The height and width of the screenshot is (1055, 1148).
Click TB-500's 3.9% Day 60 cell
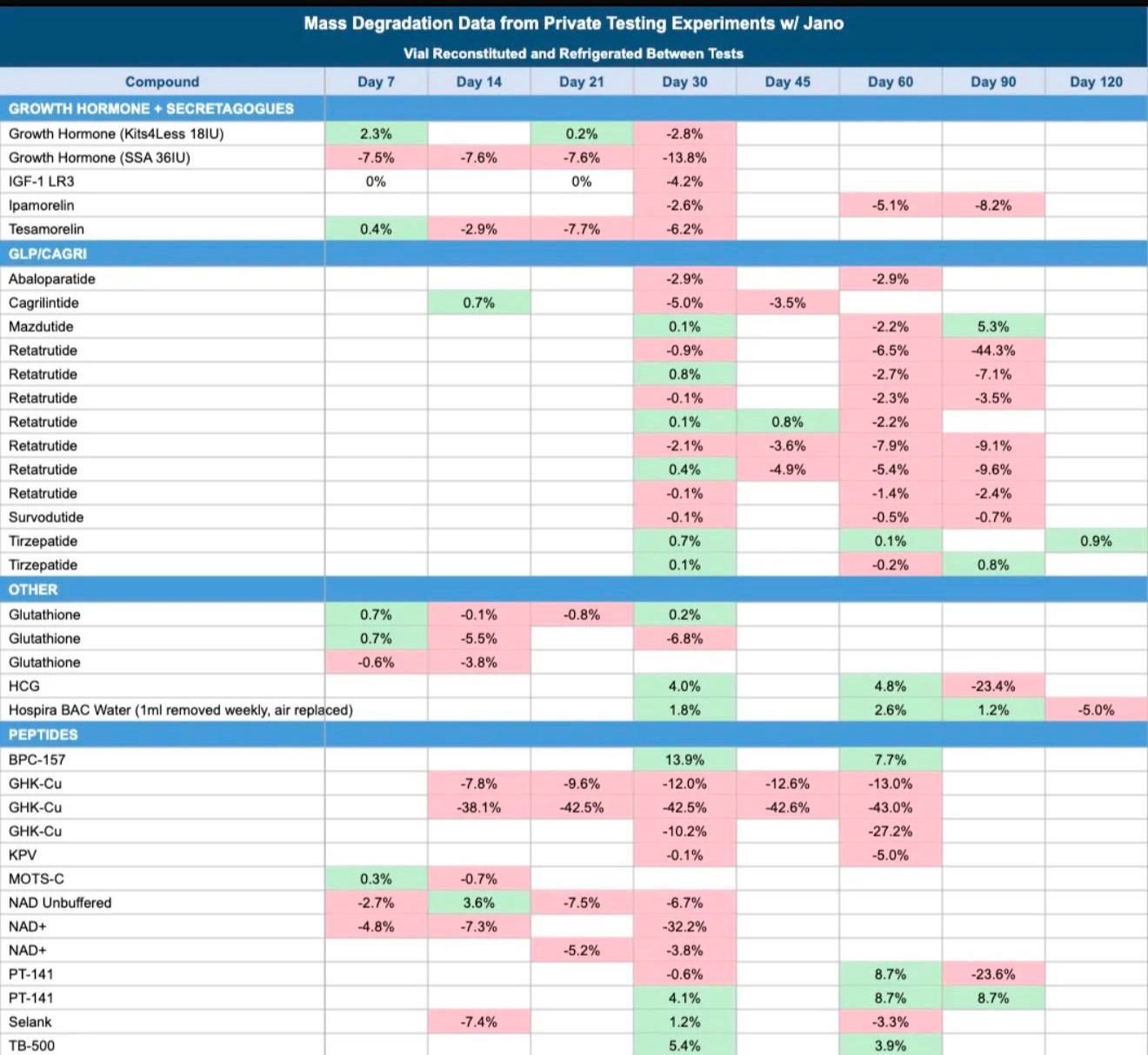891,1045
